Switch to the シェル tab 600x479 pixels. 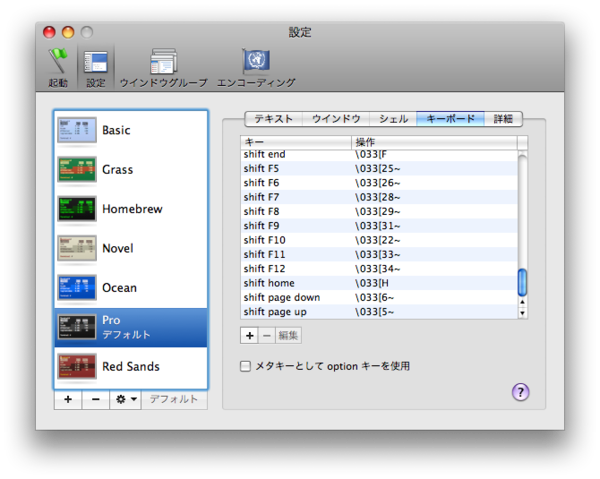[x=393, y=119]
